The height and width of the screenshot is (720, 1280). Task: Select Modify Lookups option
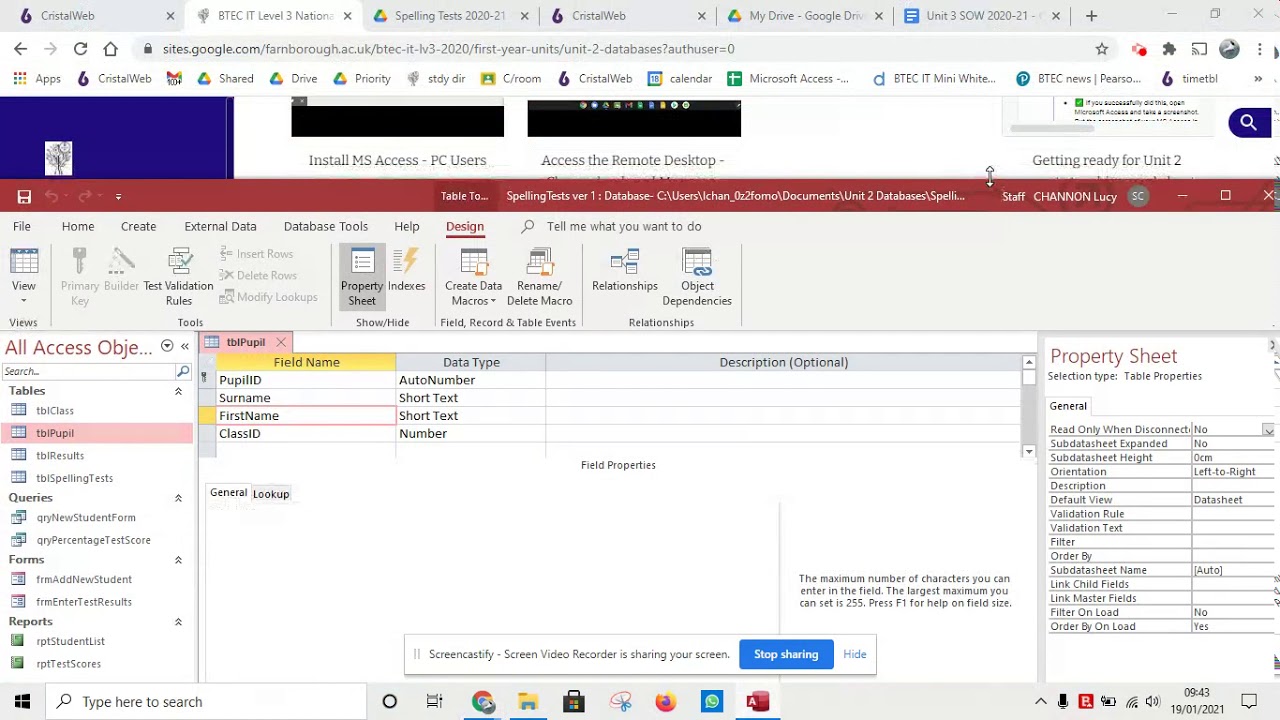(x=269, y=297)
